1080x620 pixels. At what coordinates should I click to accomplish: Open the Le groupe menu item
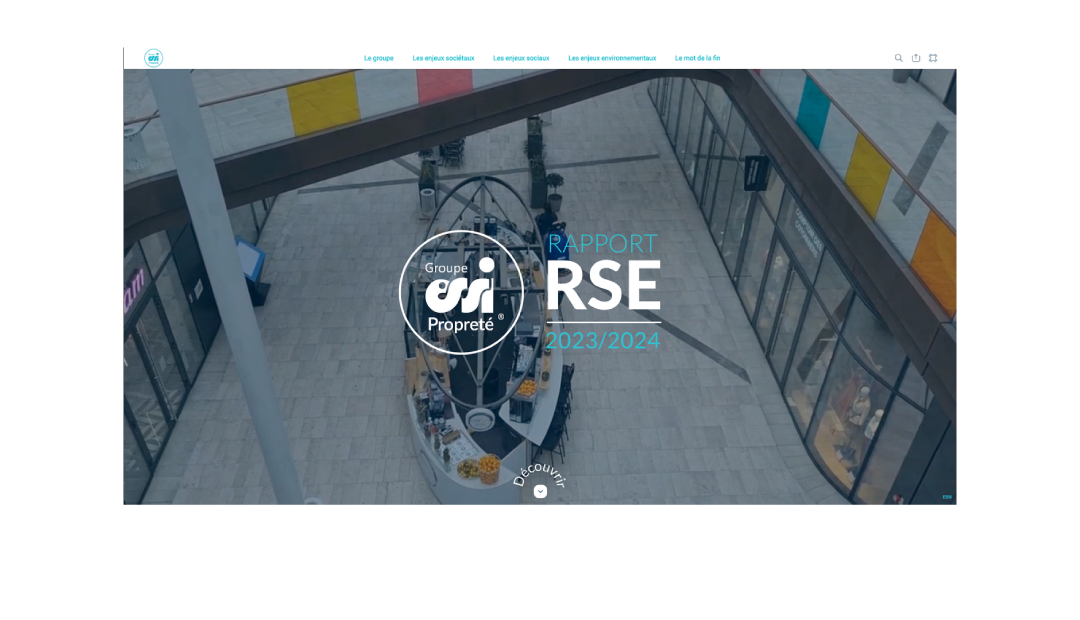377,57
